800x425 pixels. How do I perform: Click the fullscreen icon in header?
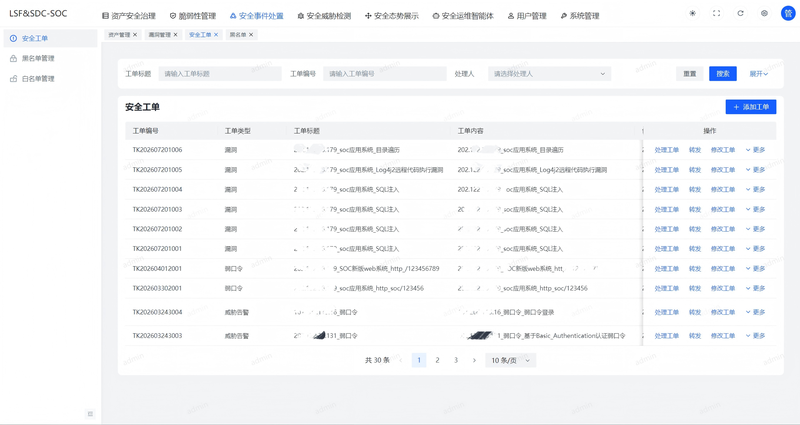716,13
